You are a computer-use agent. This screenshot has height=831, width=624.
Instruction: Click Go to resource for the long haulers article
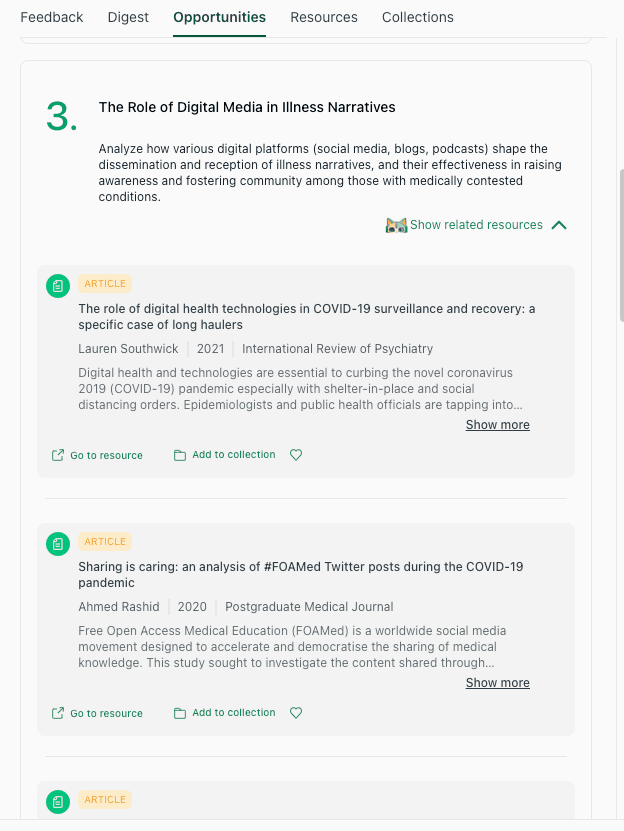pyautogui.click(x=106, y=455)
